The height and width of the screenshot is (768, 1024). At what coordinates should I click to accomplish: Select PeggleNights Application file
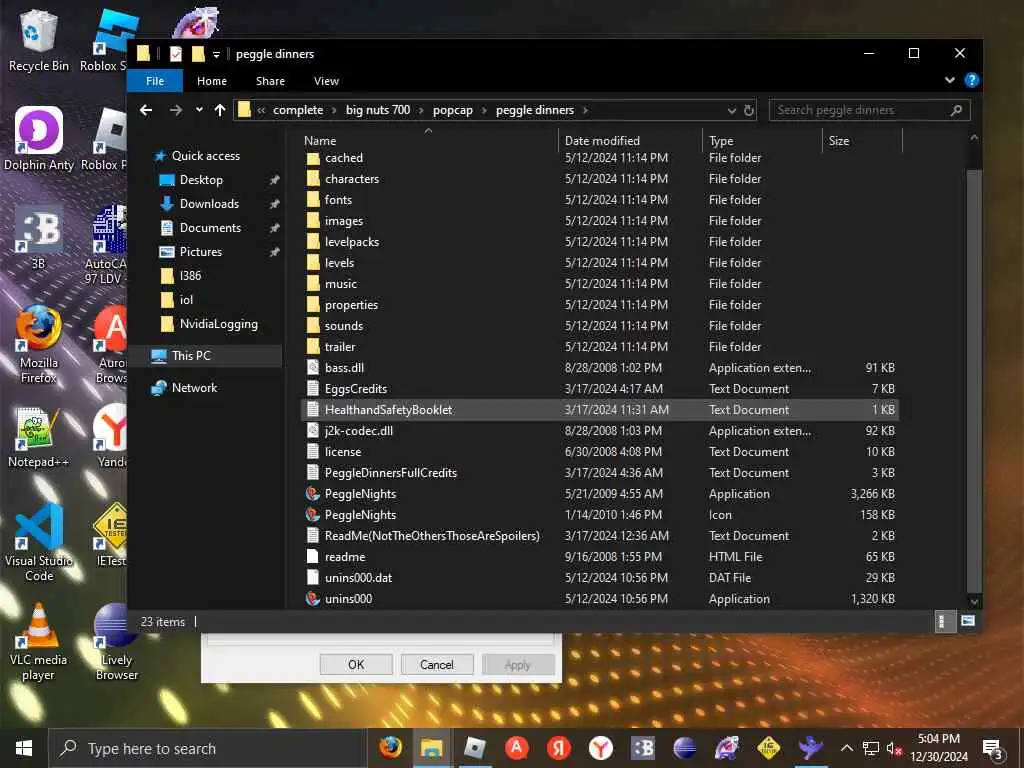[x=360, y=494]
